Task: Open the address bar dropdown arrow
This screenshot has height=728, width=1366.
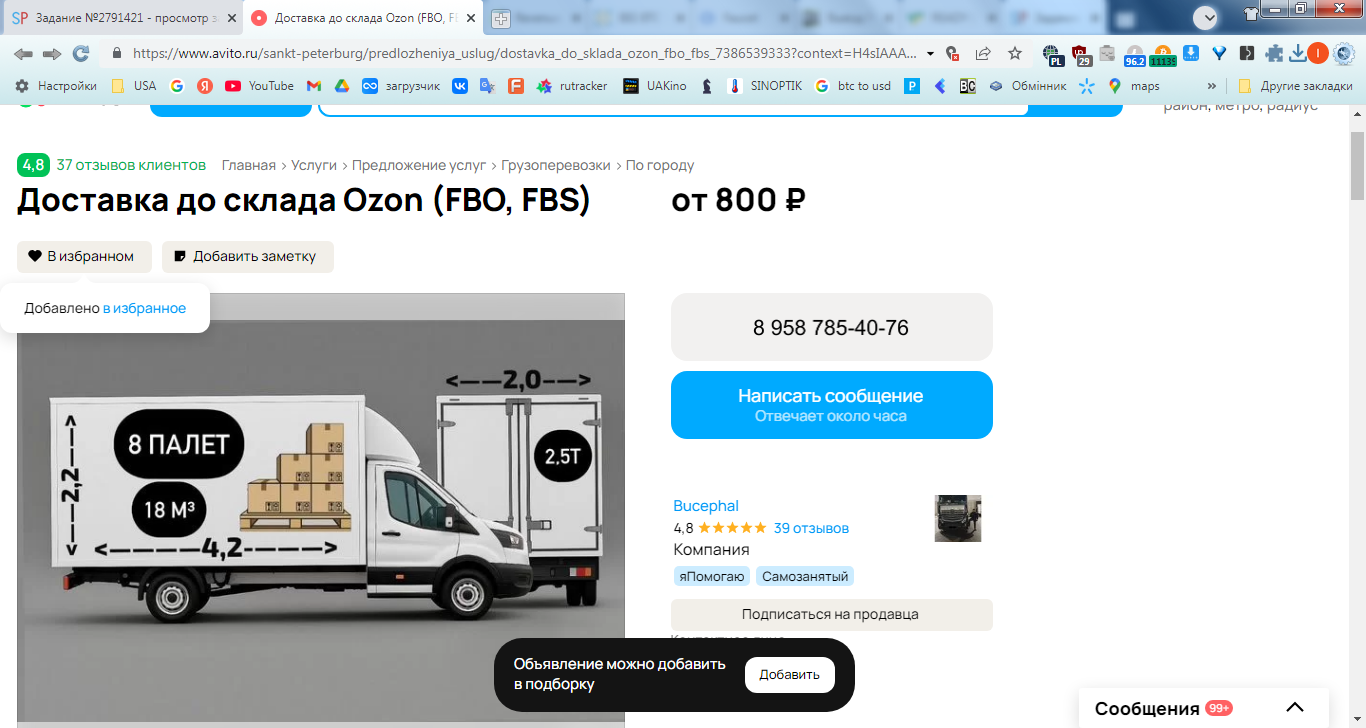Action: (931, 54)
